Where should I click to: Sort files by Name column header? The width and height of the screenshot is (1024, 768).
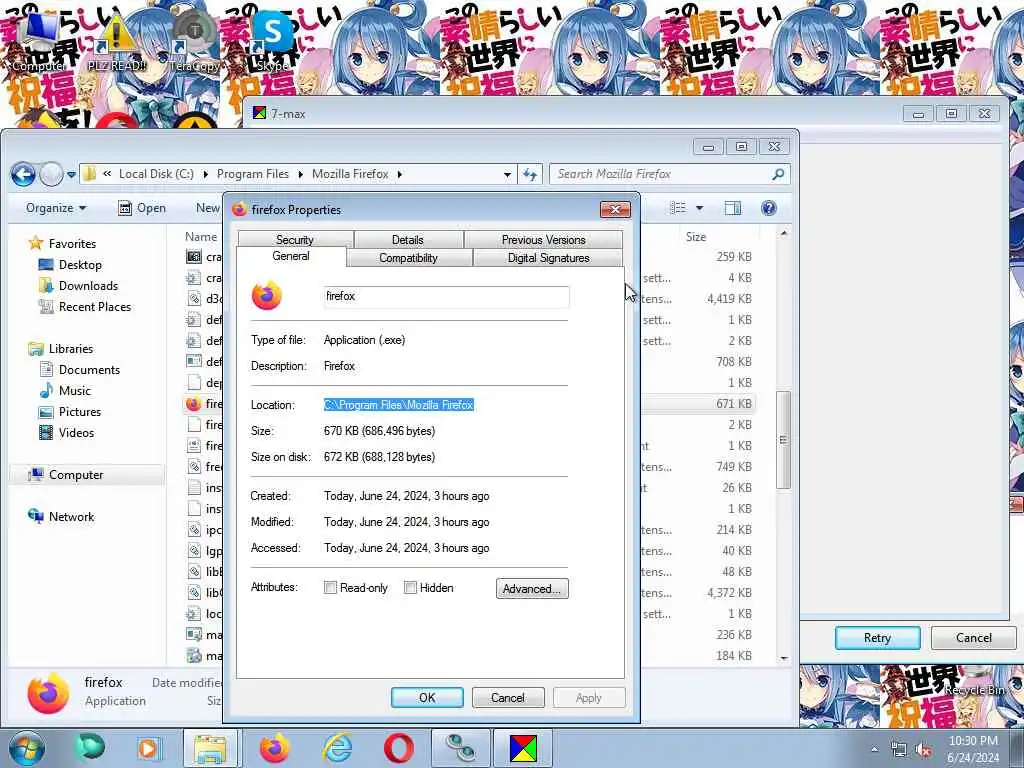pyautogui.click(x=200, y=237)
